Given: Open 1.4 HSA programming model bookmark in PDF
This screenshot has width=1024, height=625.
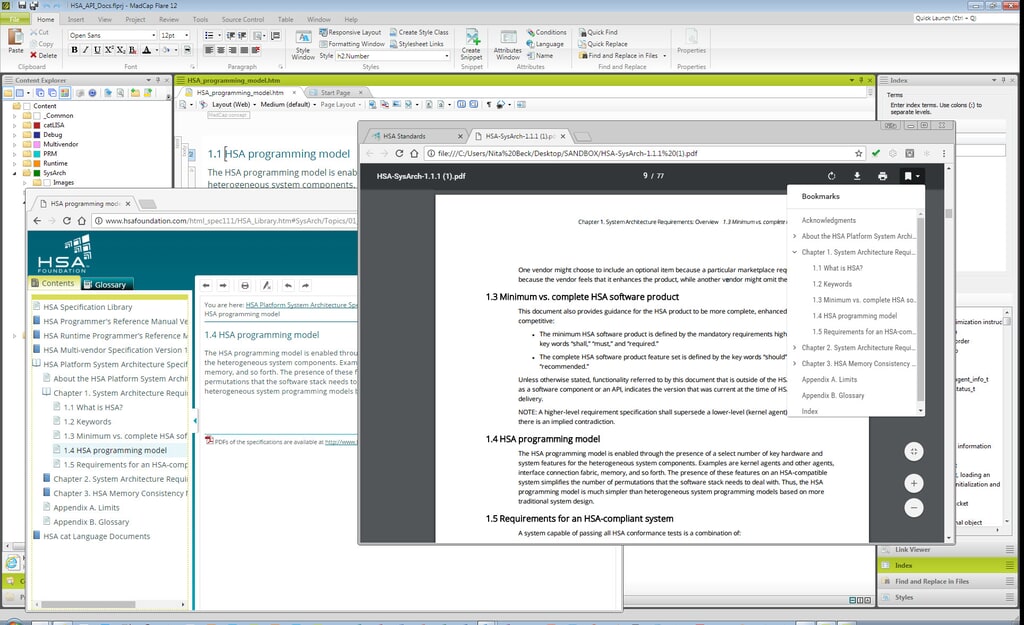Looking at the screenshot, I should point(854,315).
